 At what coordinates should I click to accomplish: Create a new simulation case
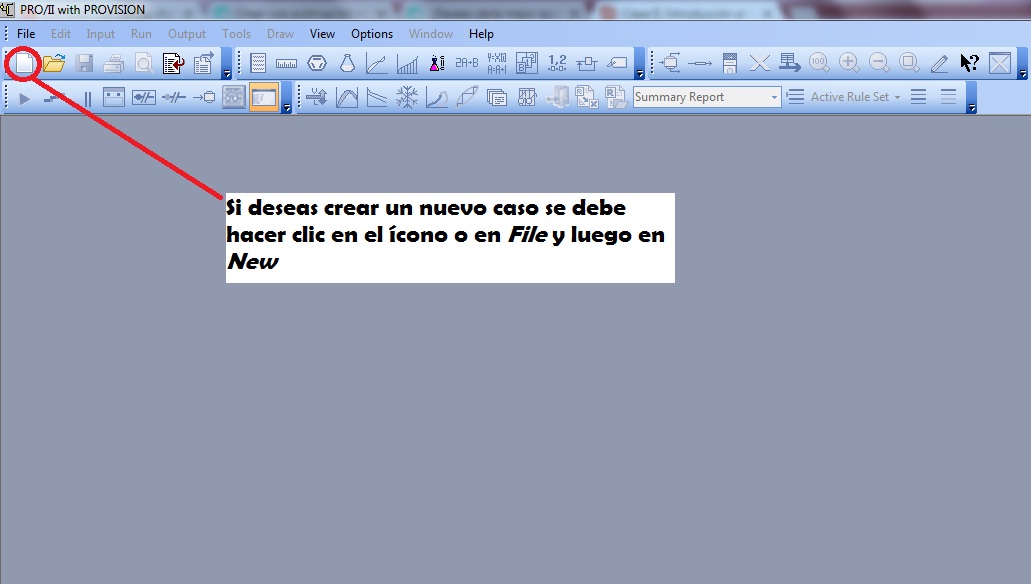(22, 63)
